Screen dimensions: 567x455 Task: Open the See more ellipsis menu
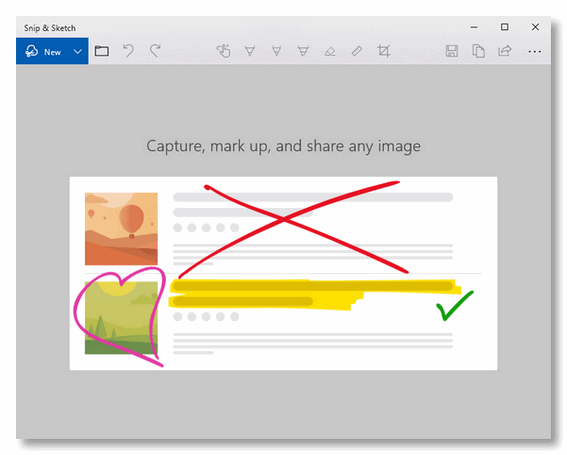pos(534,52)
